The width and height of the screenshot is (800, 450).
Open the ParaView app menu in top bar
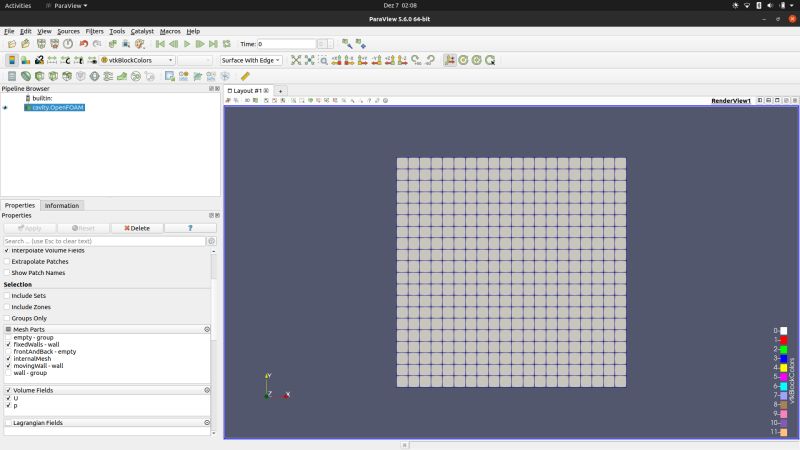coord(67,6)
